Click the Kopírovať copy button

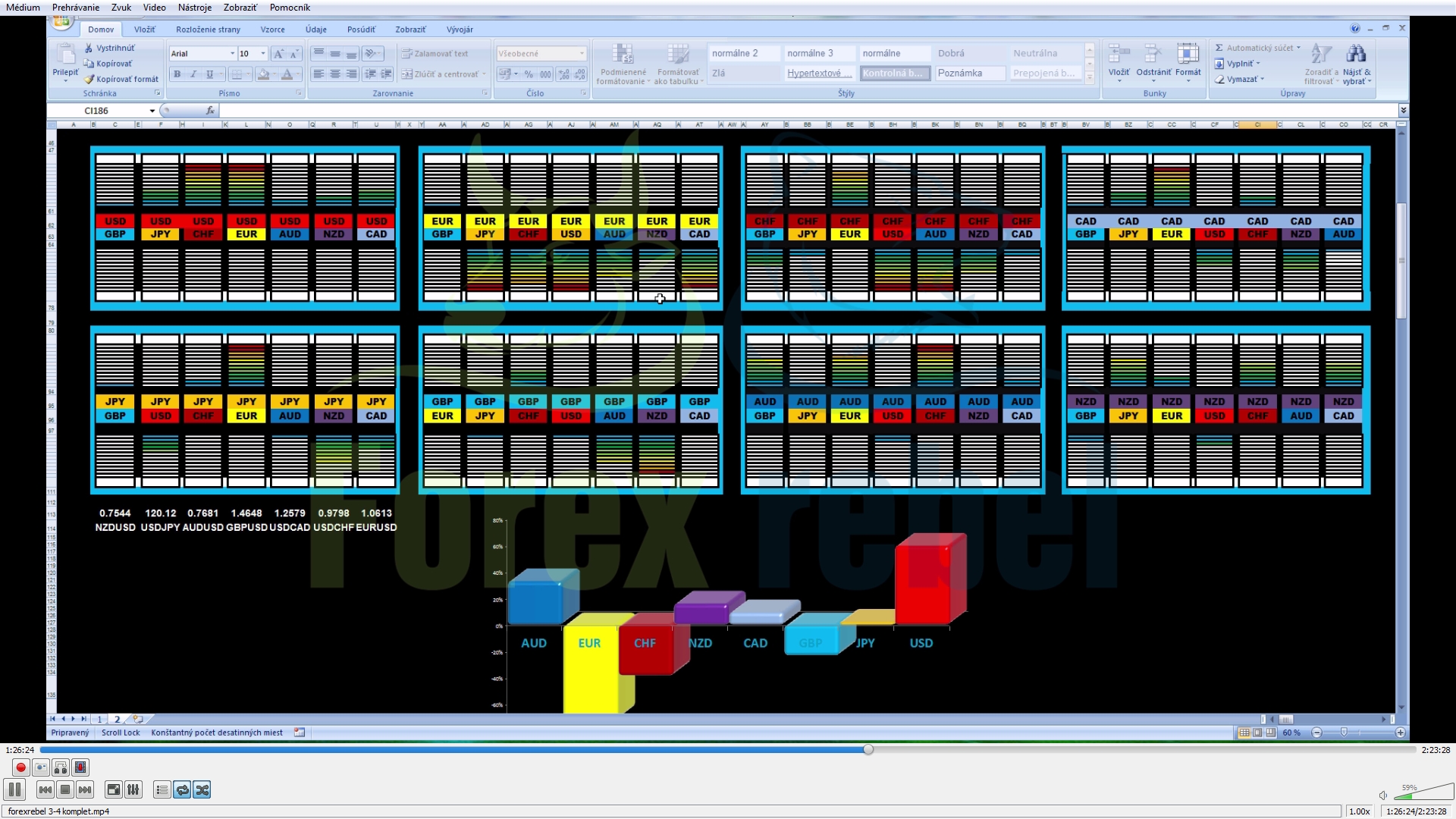point(108,64)
